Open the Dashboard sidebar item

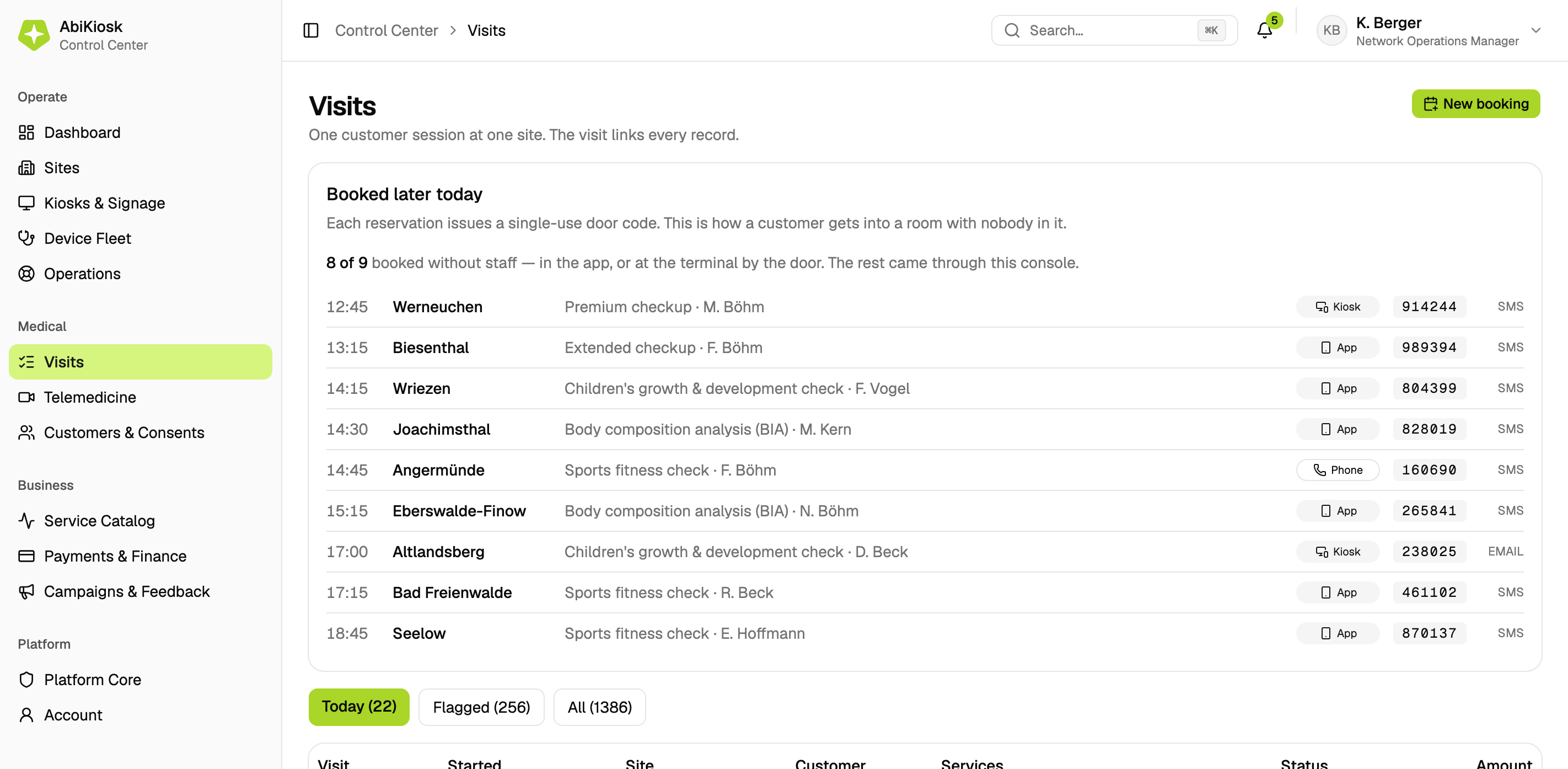coord(140,133)
